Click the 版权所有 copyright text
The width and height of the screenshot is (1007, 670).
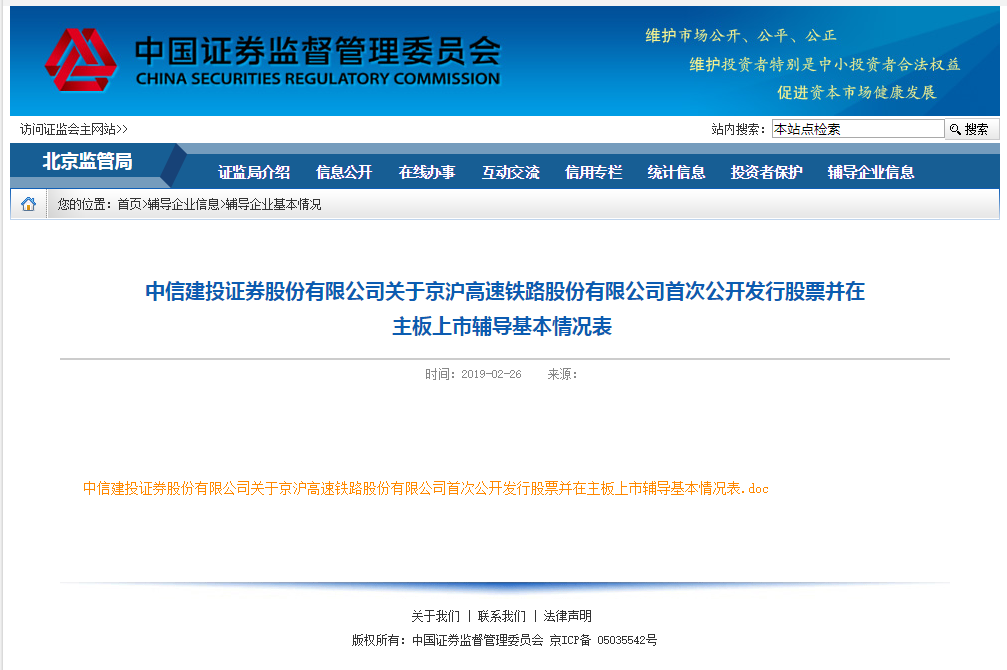(x=379, y=640)
